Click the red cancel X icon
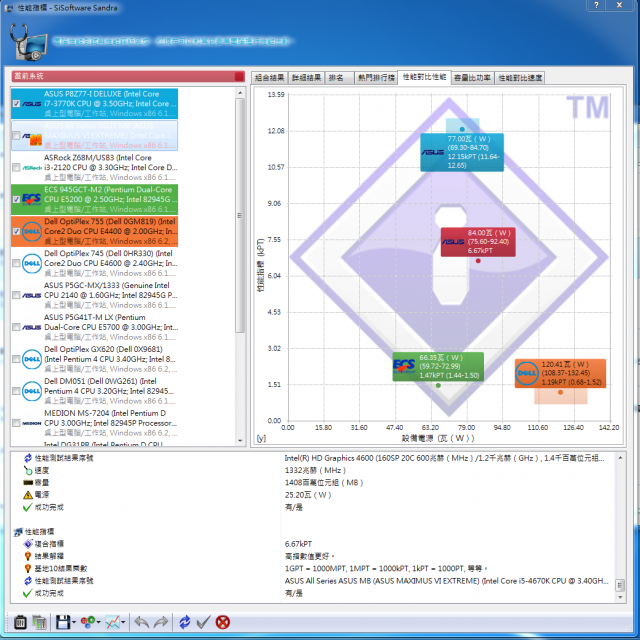640x640 pixels. pyautogui.click(x=222, y=622)
